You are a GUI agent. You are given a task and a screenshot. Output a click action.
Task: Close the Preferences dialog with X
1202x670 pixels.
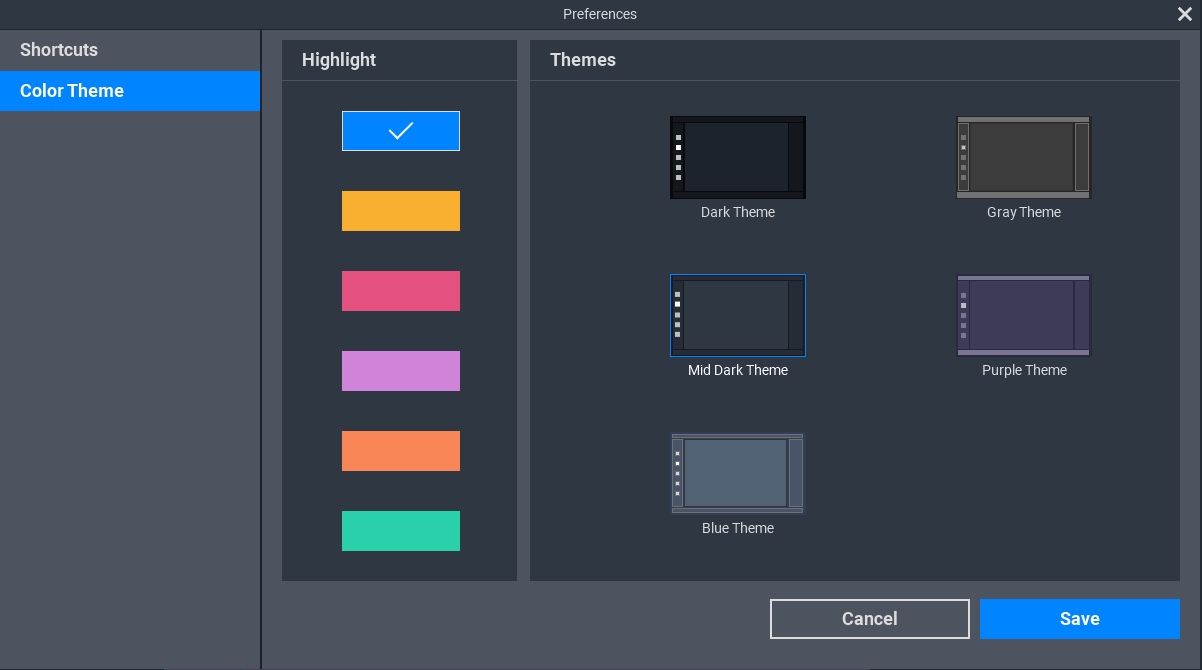1185,14
